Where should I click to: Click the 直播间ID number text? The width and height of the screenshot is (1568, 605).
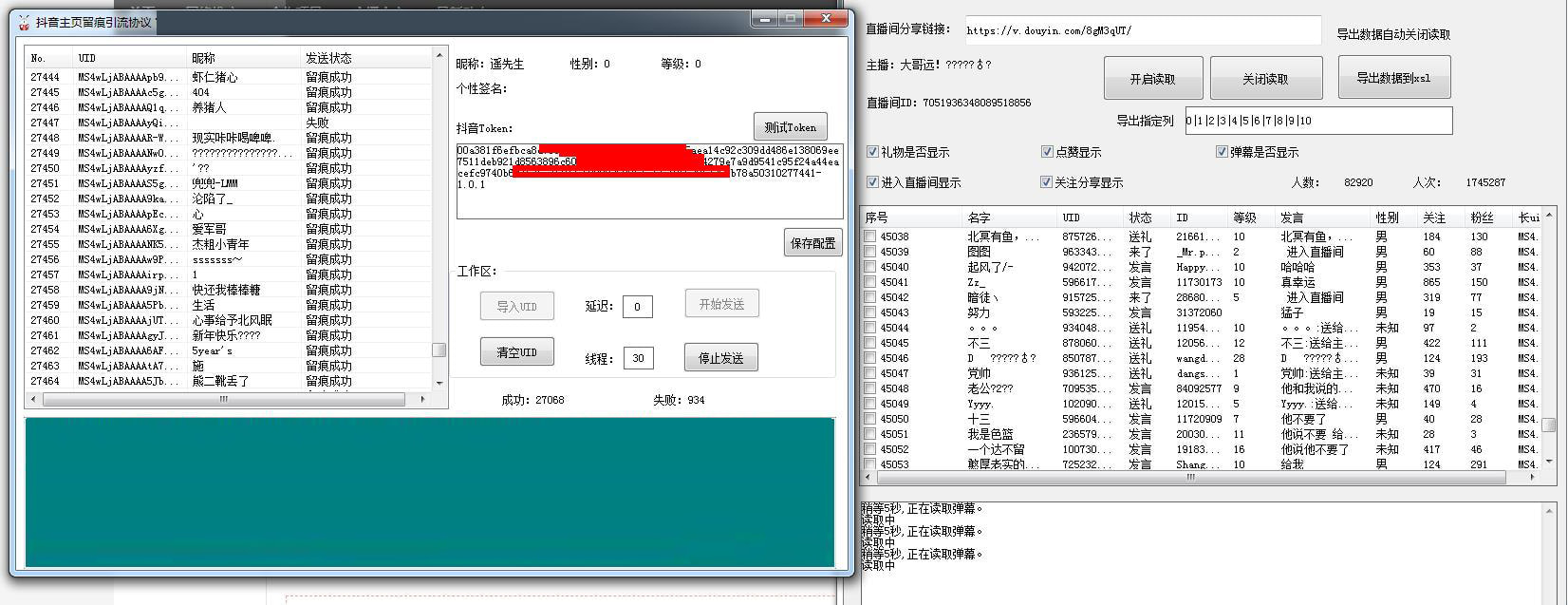click(977, 103)
